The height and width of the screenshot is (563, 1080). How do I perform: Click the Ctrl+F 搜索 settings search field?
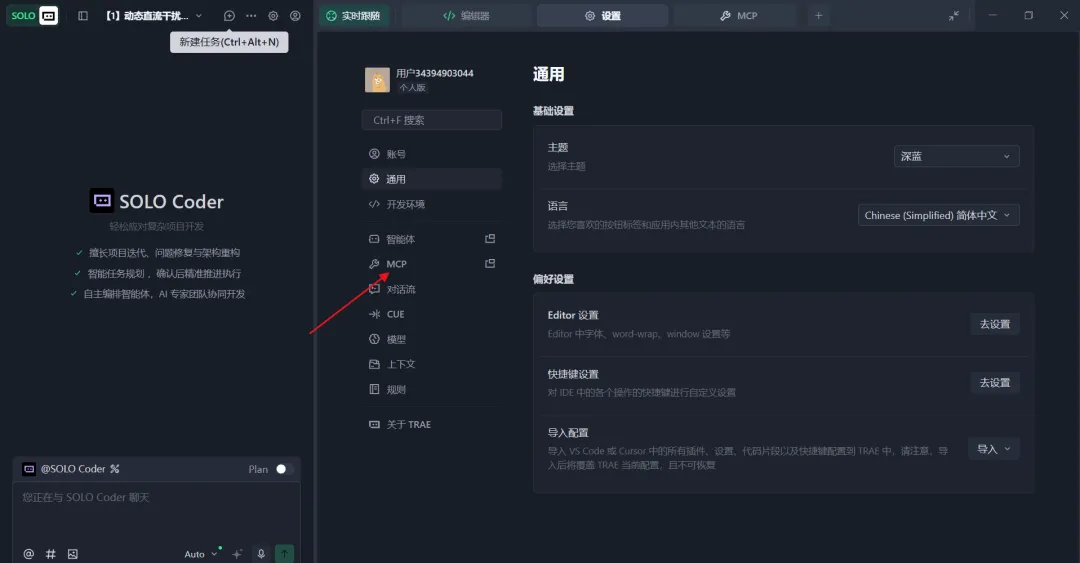click(x=432, y=120)
